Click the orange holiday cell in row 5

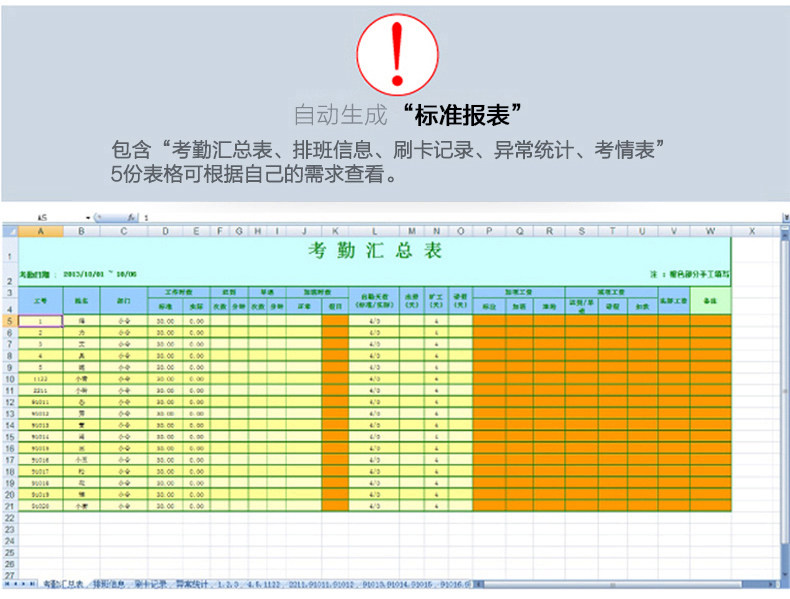click(335, 321)
